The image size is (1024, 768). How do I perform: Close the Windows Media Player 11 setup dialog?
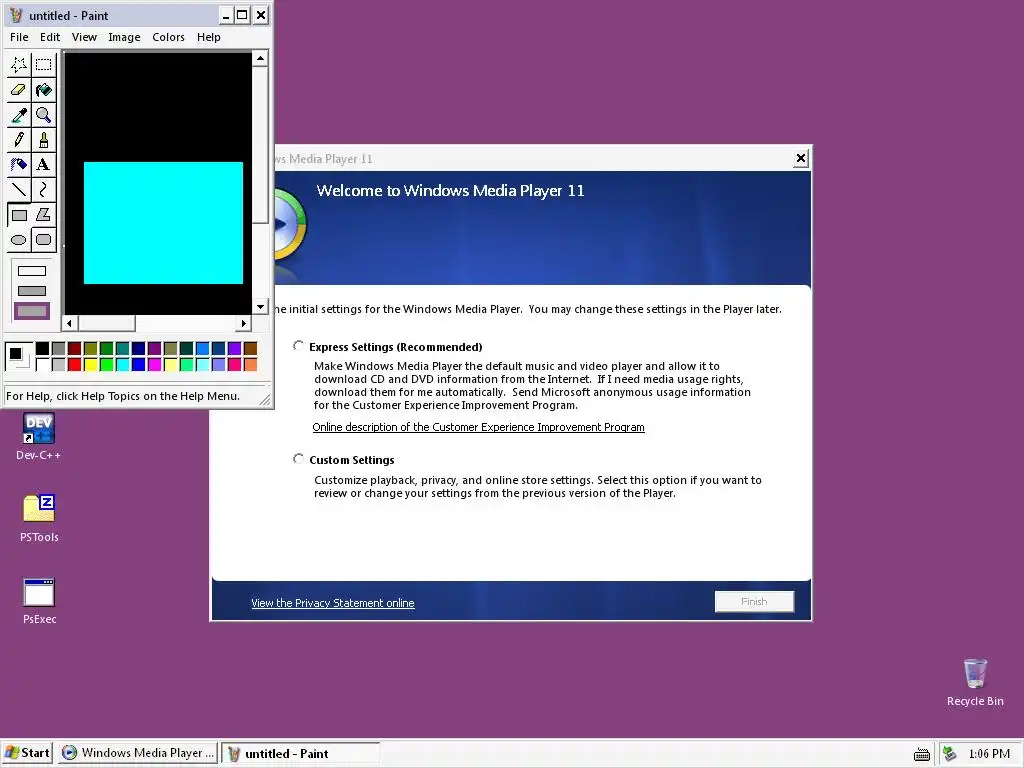coord(801,158)
